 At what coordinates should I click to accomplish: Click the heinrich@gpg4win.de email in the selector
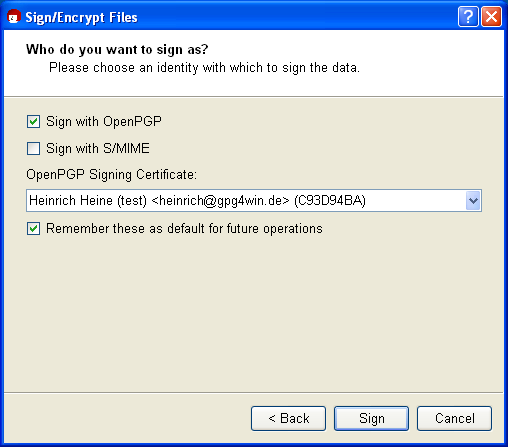pos(220,201)
